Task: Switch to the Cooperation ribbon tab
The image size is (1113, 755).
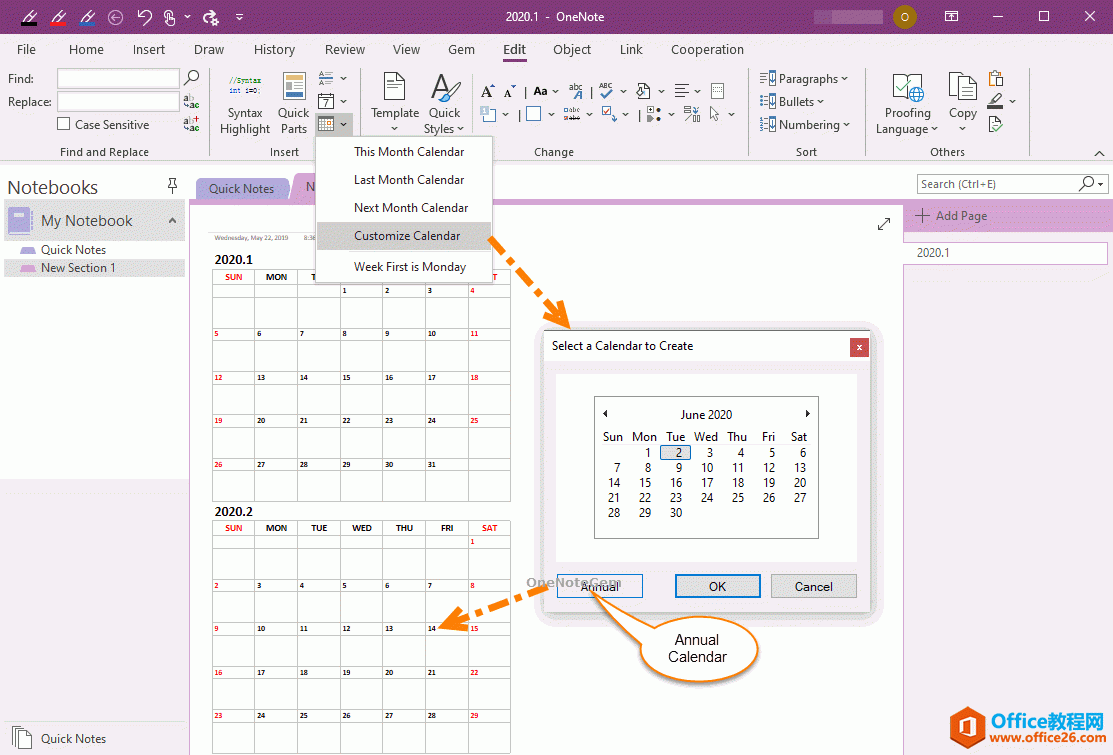Action: click(x=707, y=49)
